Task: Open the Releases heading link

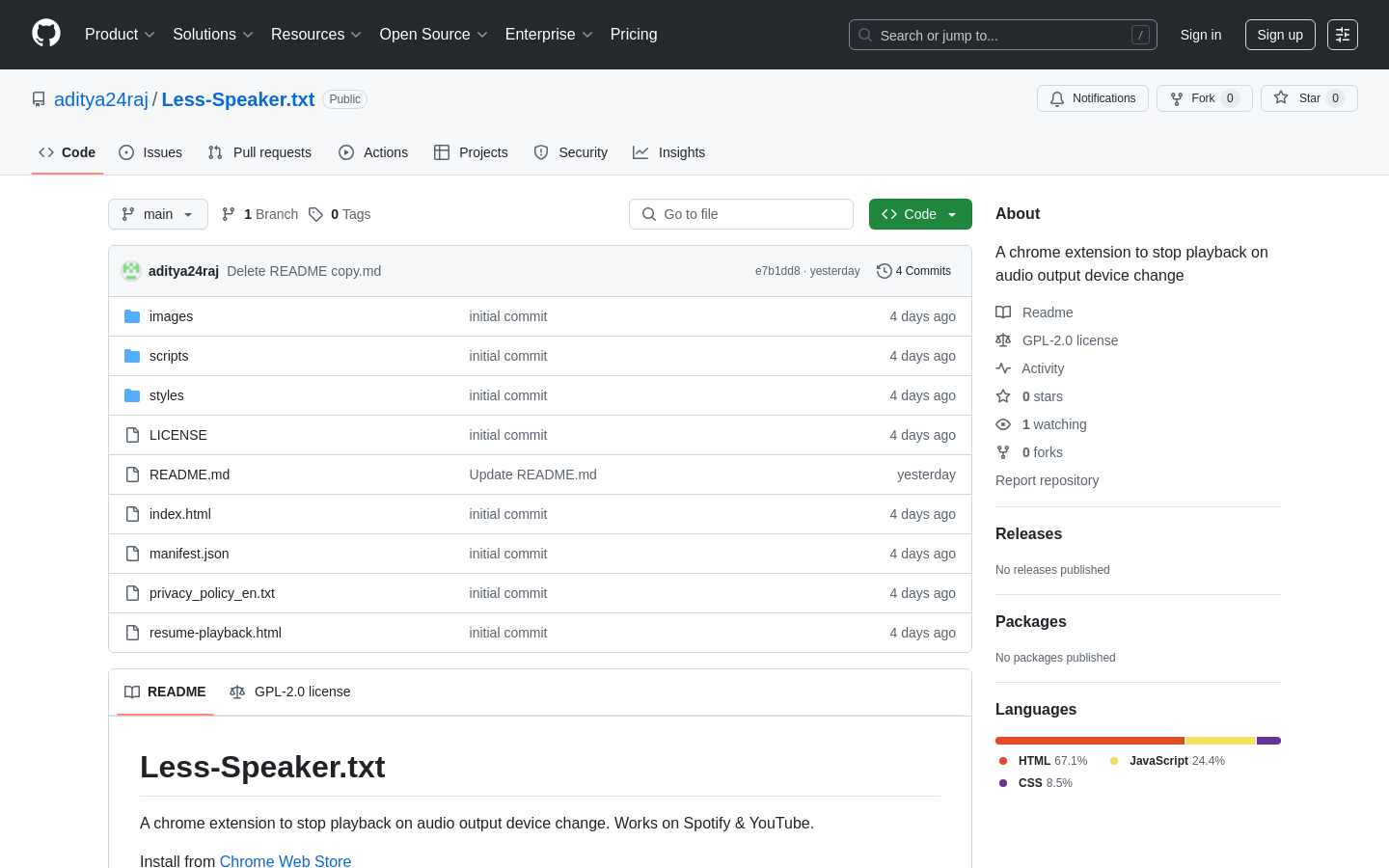Action: (1028, 534)
